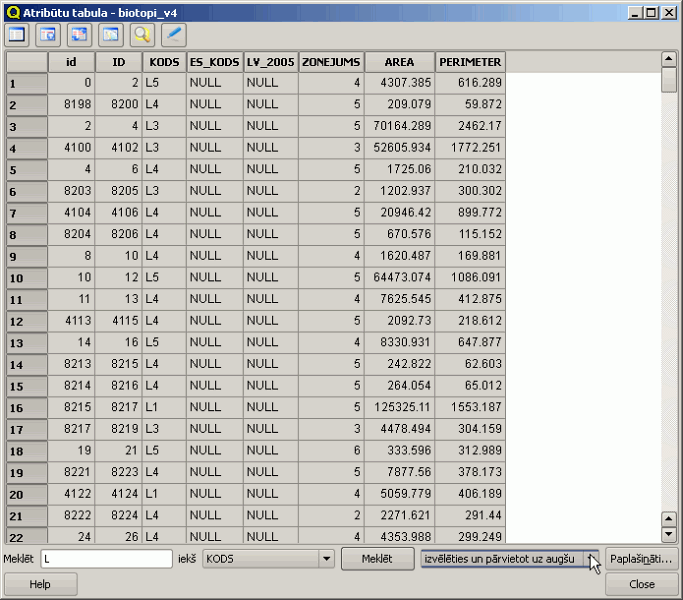
Task: Click AREA cell 70164.289
Action: 399,126
